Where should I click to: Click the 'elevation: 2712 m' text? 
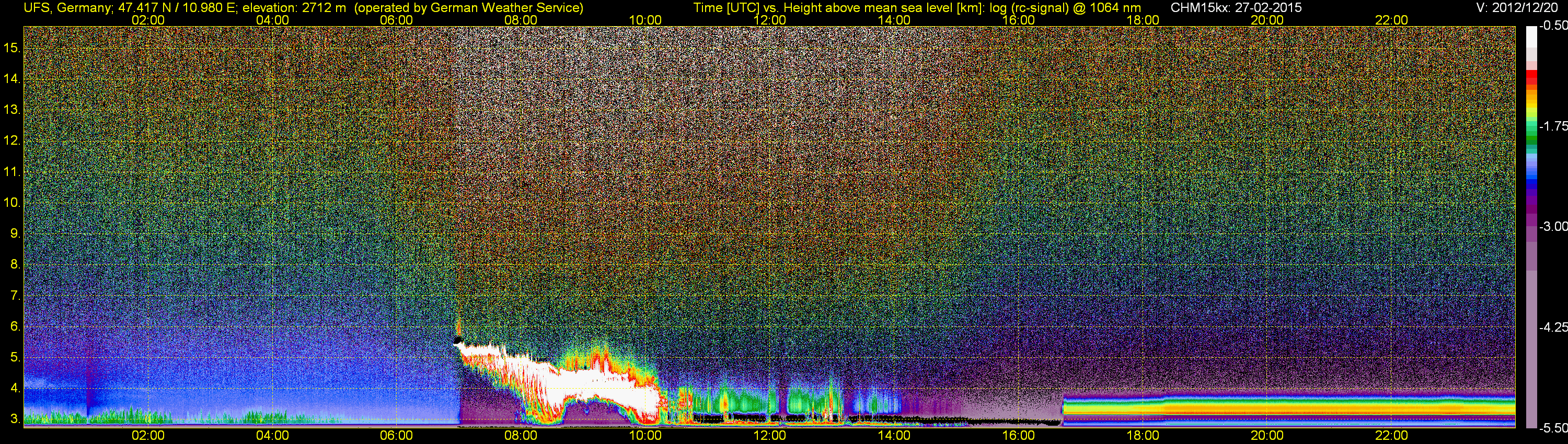click(295, 8)
